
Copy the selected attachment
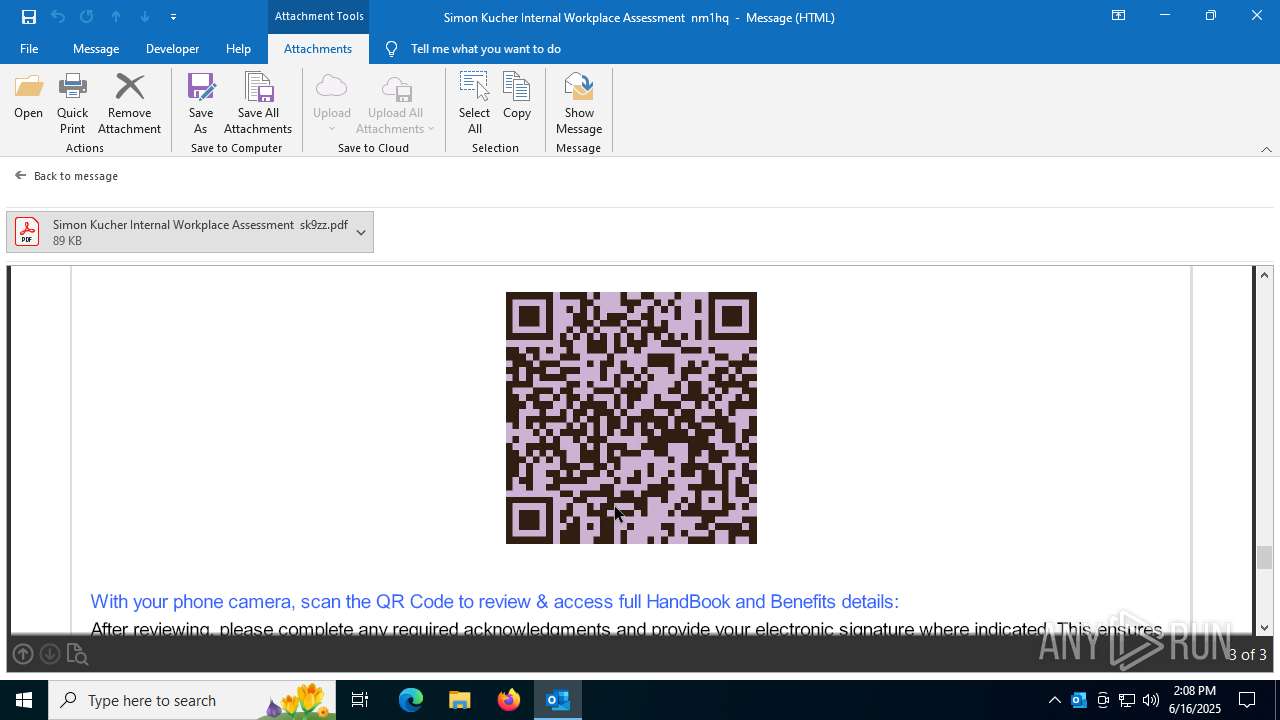[517, 97]
